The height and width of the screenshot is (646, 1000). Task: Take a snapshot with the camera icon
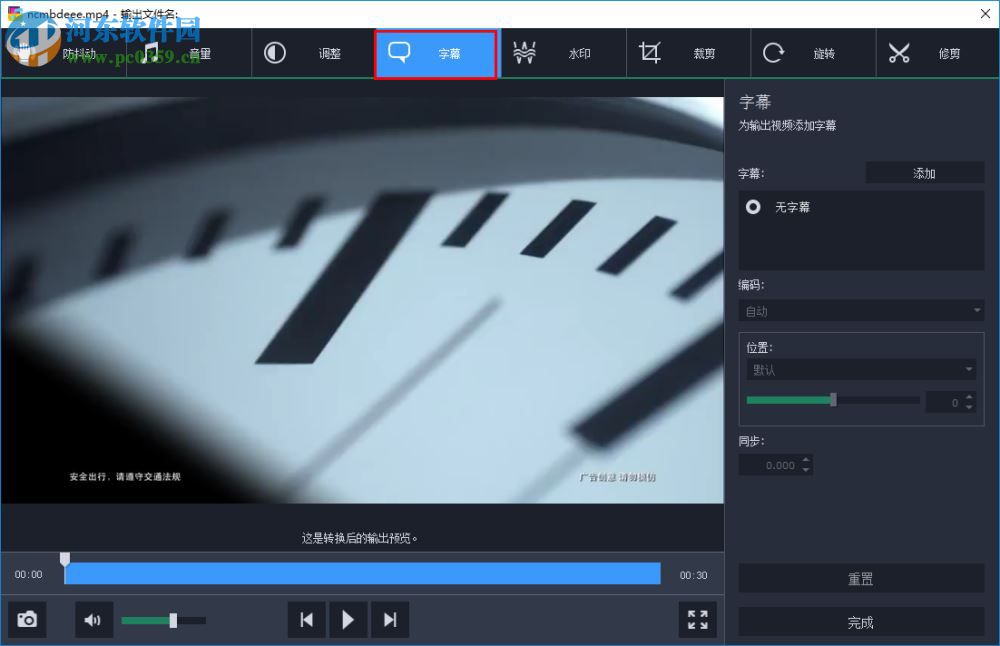(x=27, y=619)
